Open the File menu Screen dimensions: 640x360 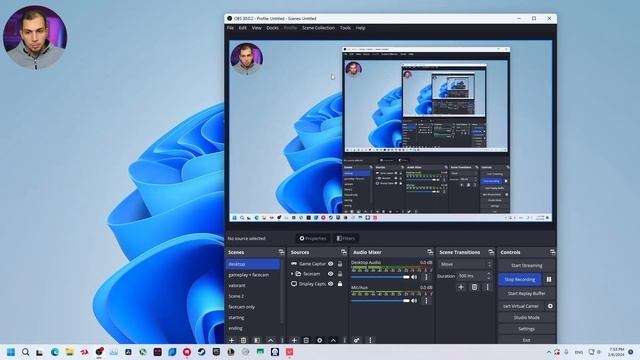(230, 28)
